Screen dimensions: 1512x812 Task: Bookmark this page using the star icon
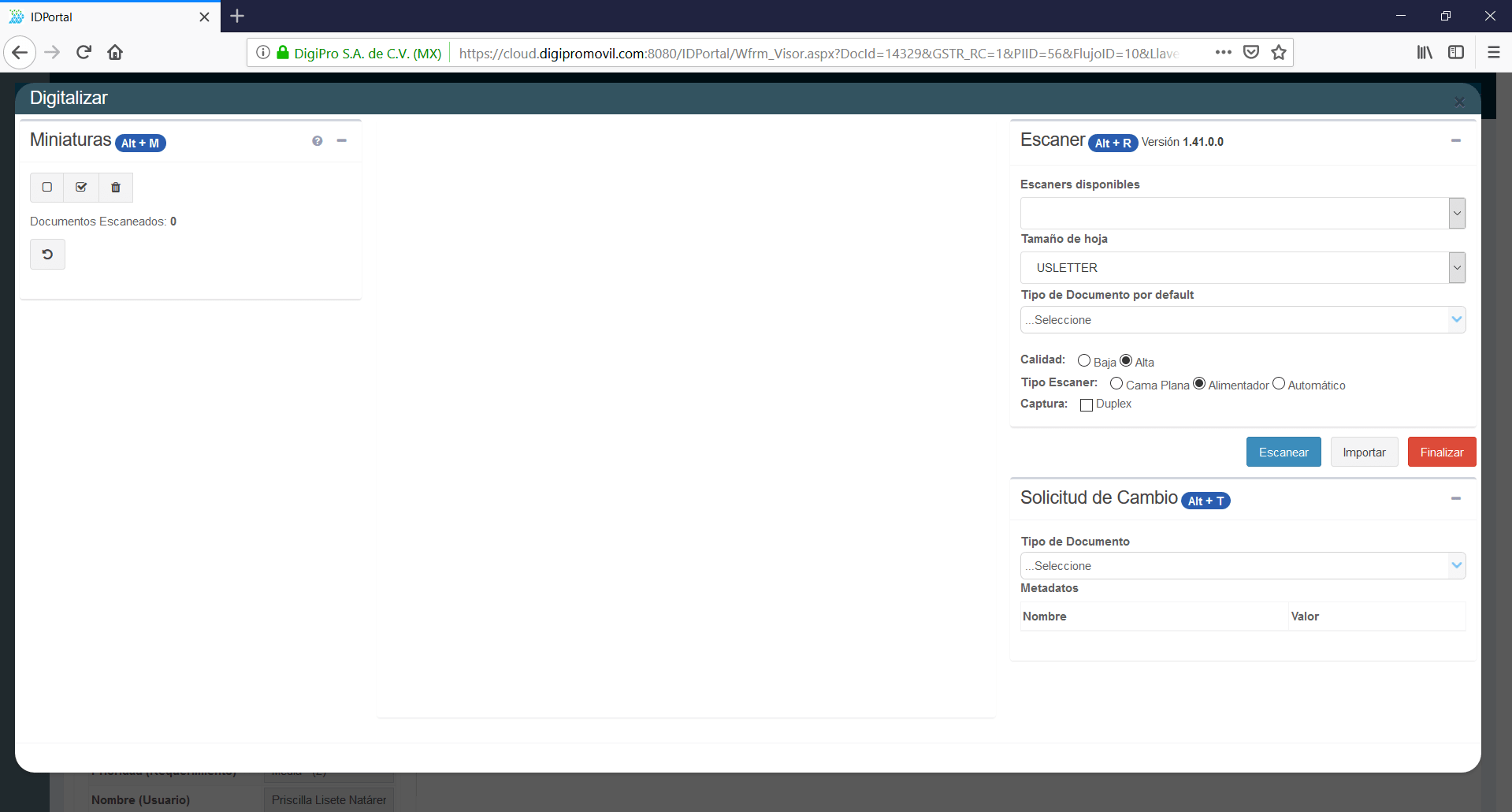click(1279, 53)
